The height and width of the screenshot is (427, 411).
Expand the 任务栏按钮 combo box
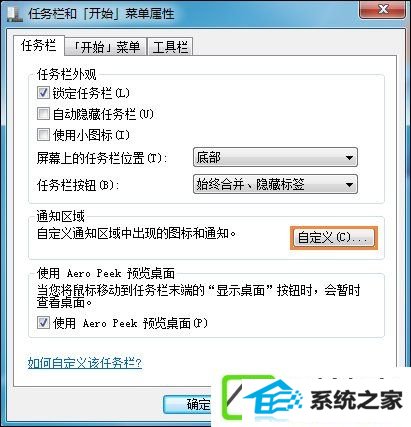275,184
